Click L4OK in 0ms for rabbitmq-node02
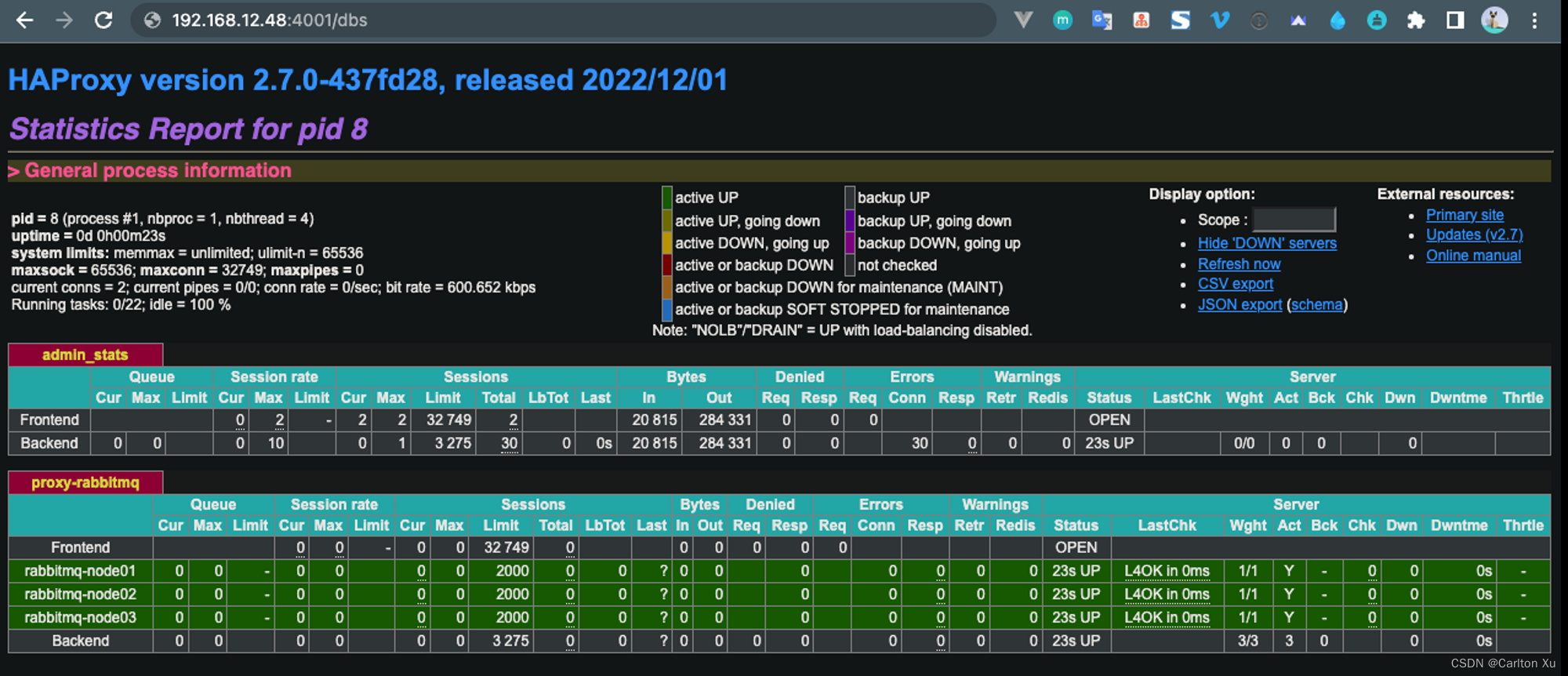The width and height of the screenshot is (1568, 676). pos(1167,594)
